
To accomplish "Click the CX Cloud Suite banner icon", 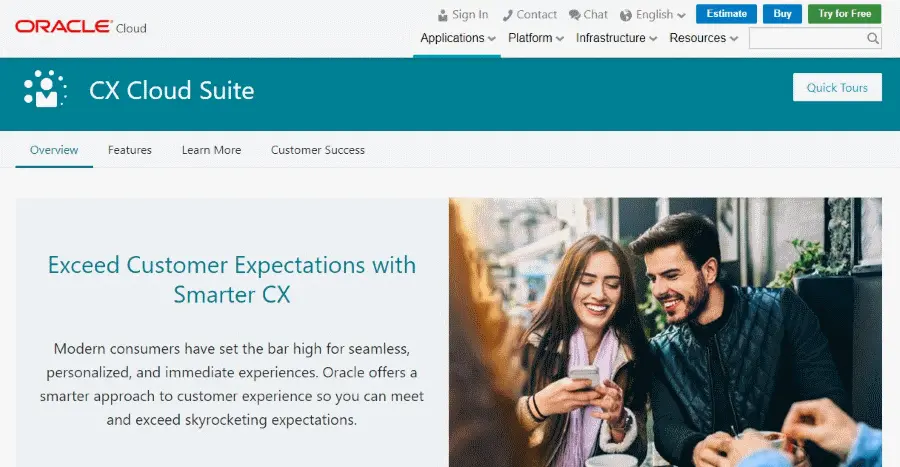I will pos(45,89).
